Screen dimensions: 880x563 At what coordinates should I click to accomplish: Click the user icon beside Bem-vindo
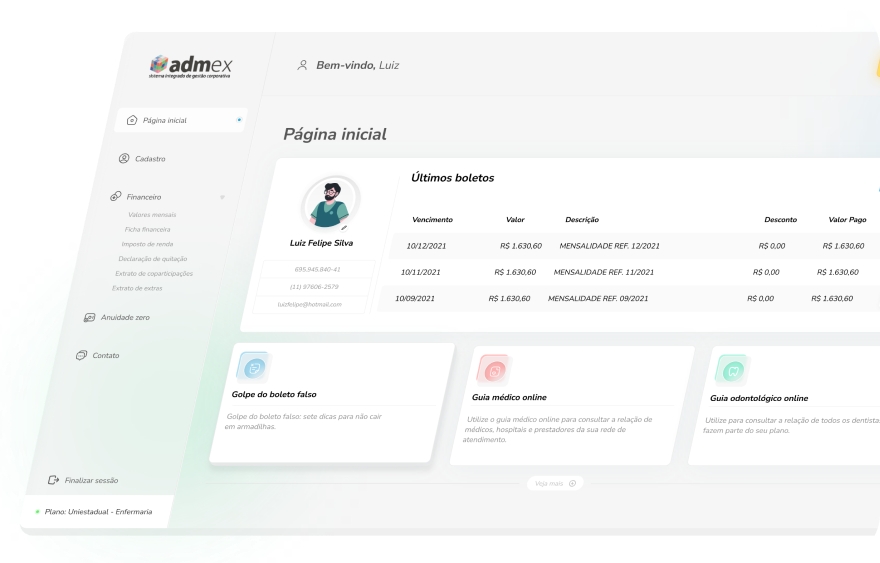(302, 65)
